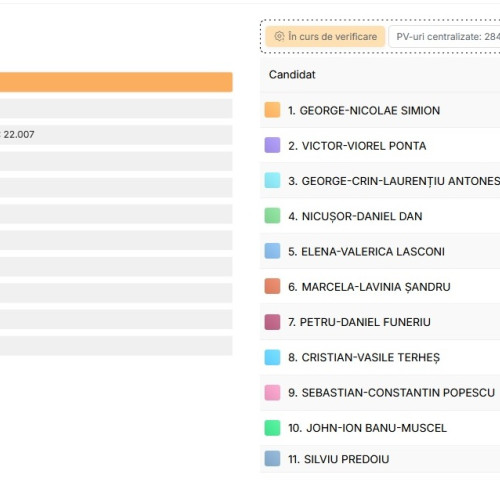Viewport: 500px width, 500px height.
Task: Click the 'În curs de verificare' status badge
Action: pyautogui.click(x=325, y=36)
